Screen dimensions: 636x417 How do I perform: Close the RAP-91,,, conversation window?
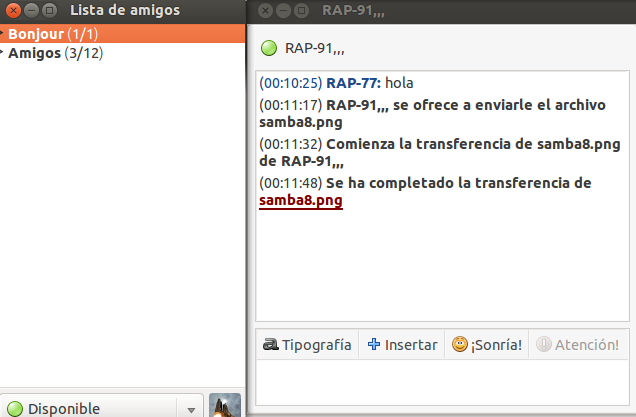click(265, 10)
